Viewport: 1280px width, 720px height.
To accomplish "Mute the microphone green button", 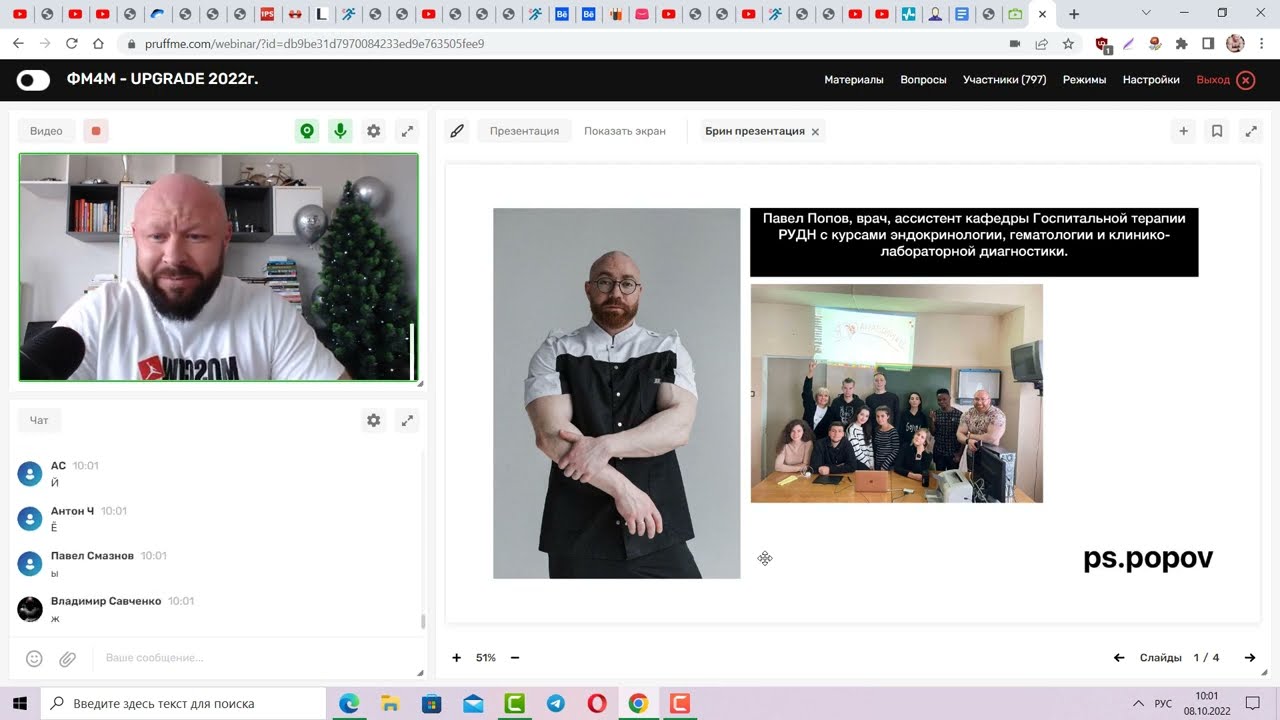I will (x=341, y=131).
